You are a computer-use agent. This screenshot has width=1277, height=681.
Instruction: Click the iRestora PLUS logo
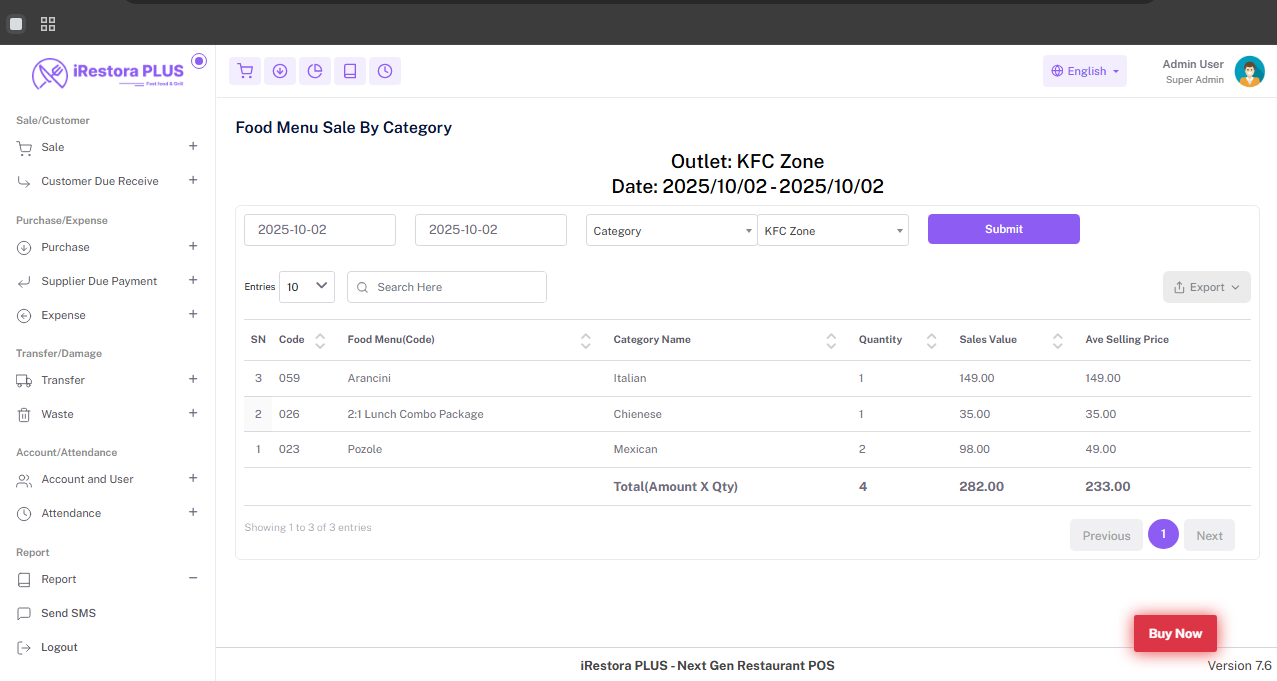(x=108, y=73)
